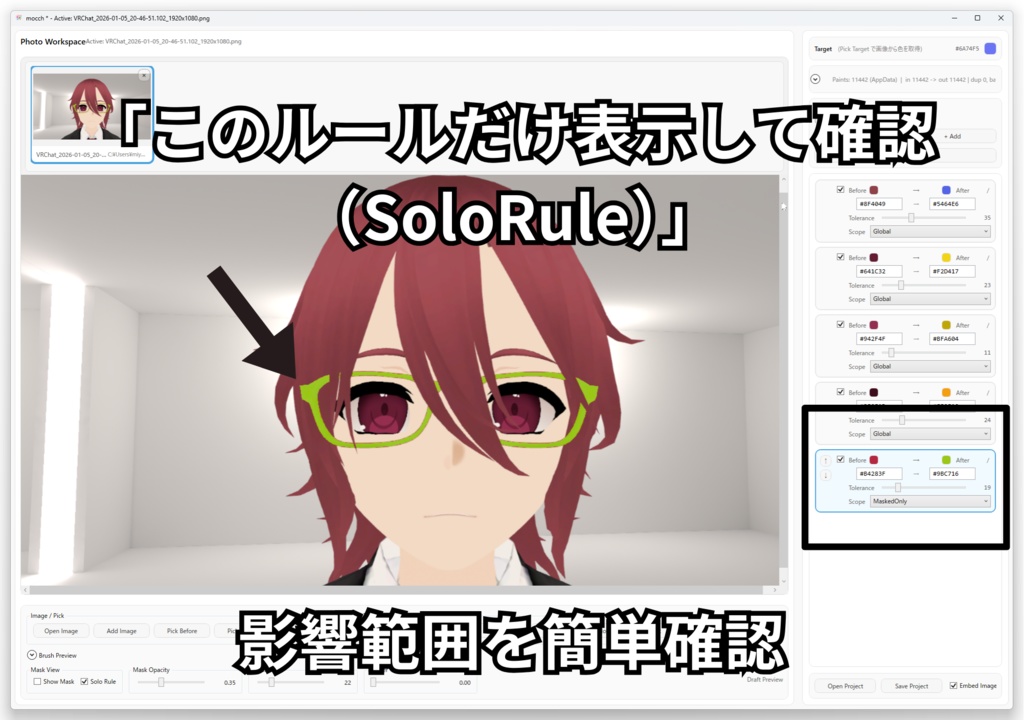Click the + Add rule button

952,136
